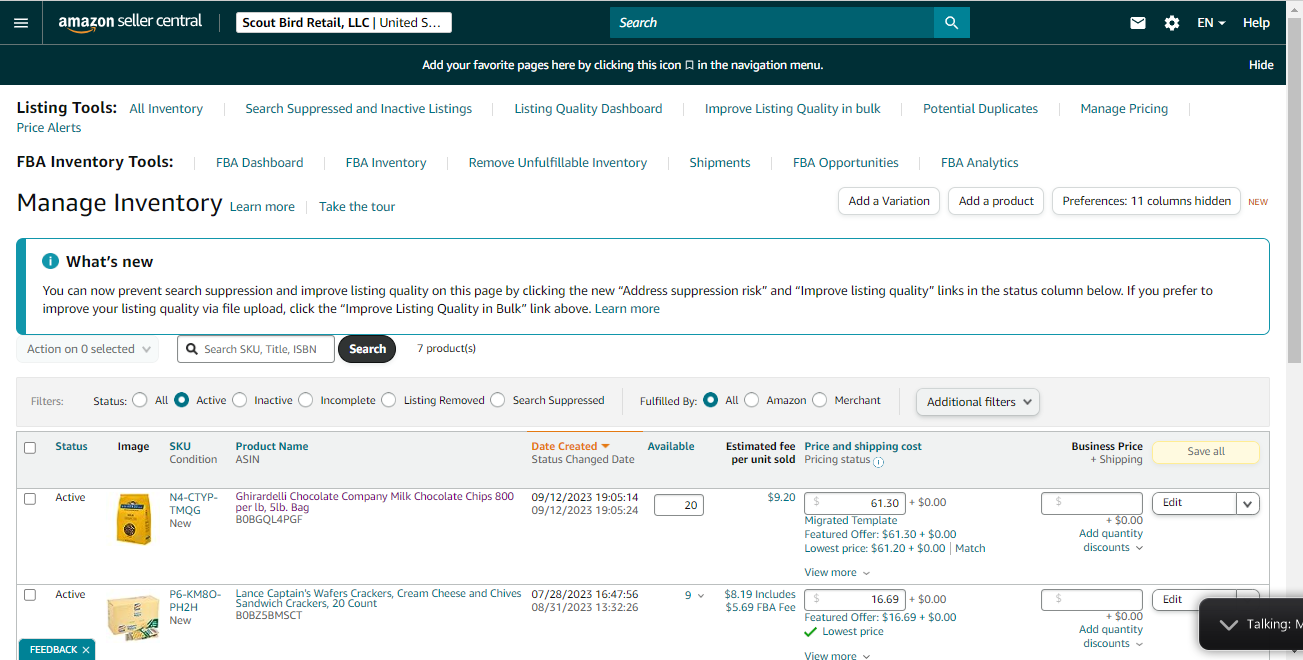Click the Ghirardelli price field showing 61.30

pos(854,503)
